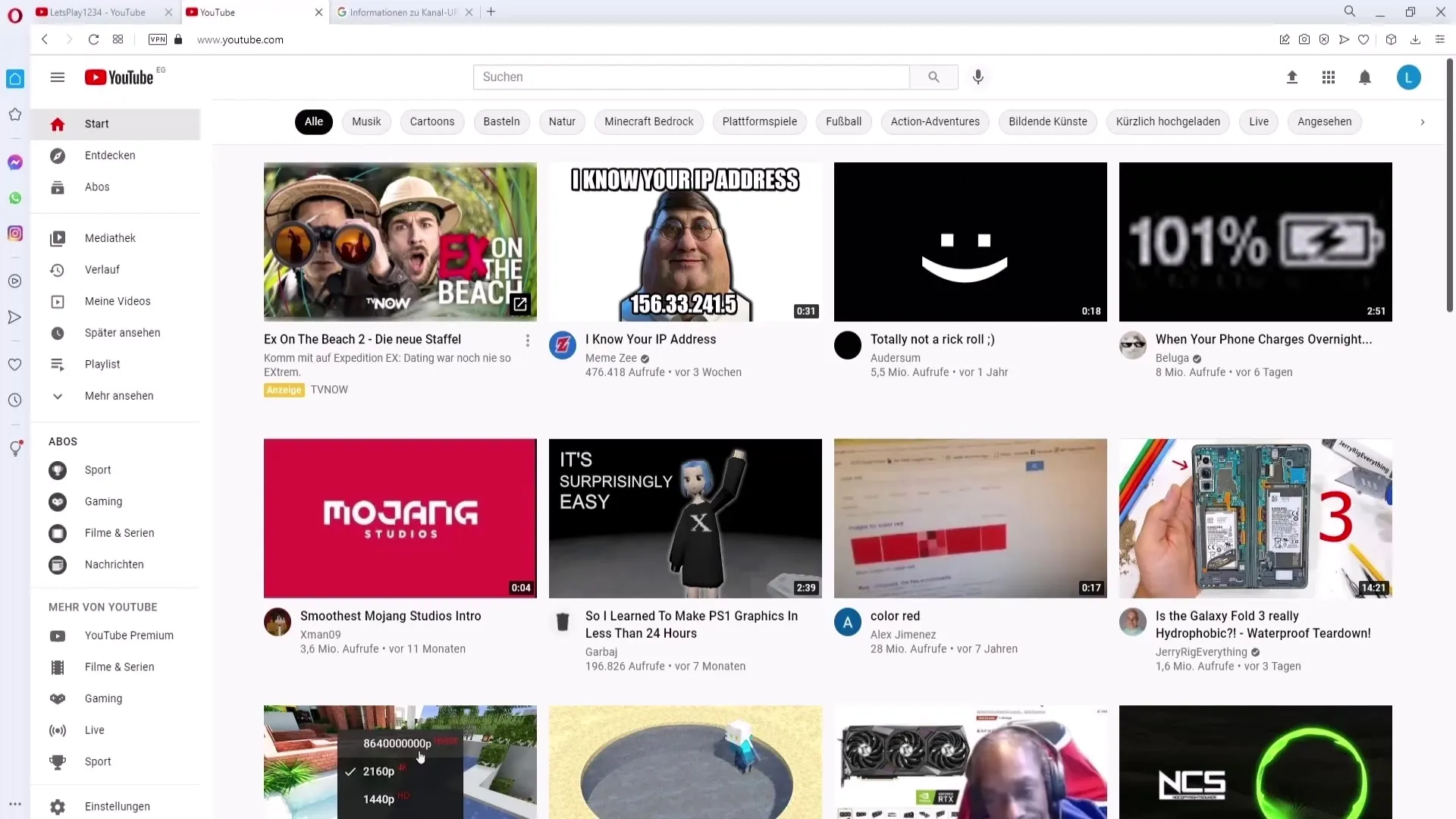The height and width of the screenshot is (819, 1456).
Task: Add page to favorites heart icon
Action: pos(1363,39)
